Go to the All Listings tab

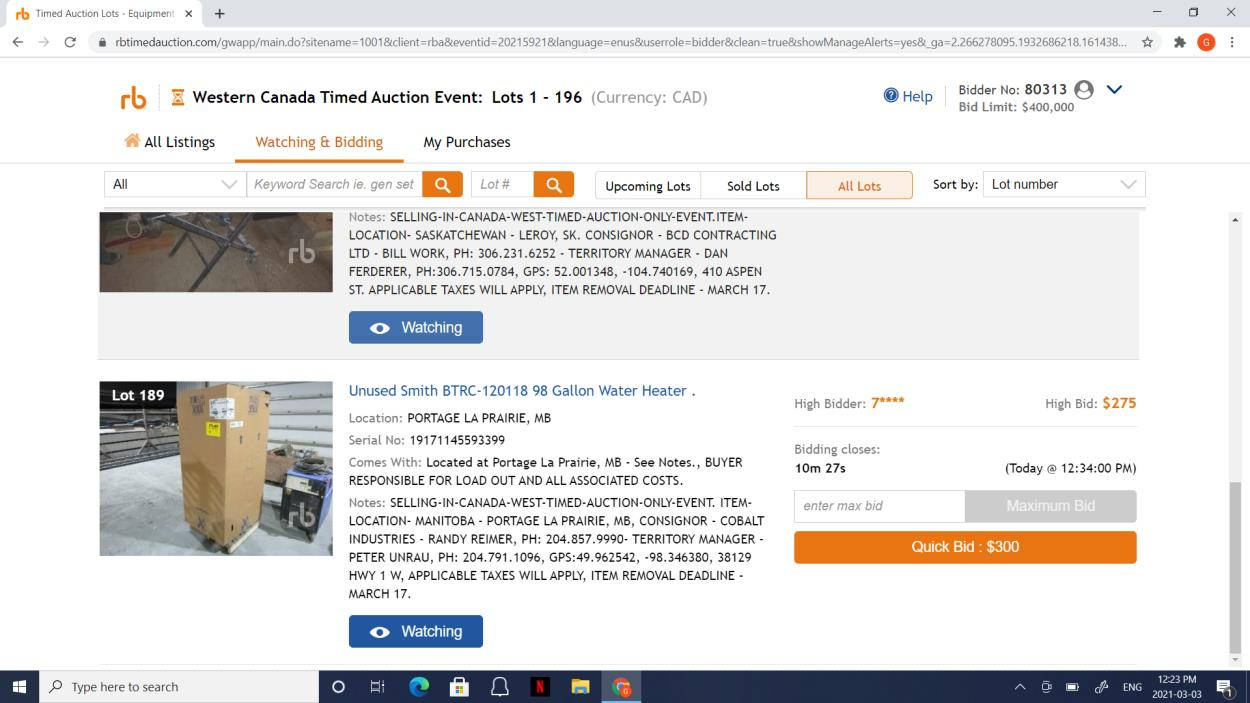(x=169, y=142)
